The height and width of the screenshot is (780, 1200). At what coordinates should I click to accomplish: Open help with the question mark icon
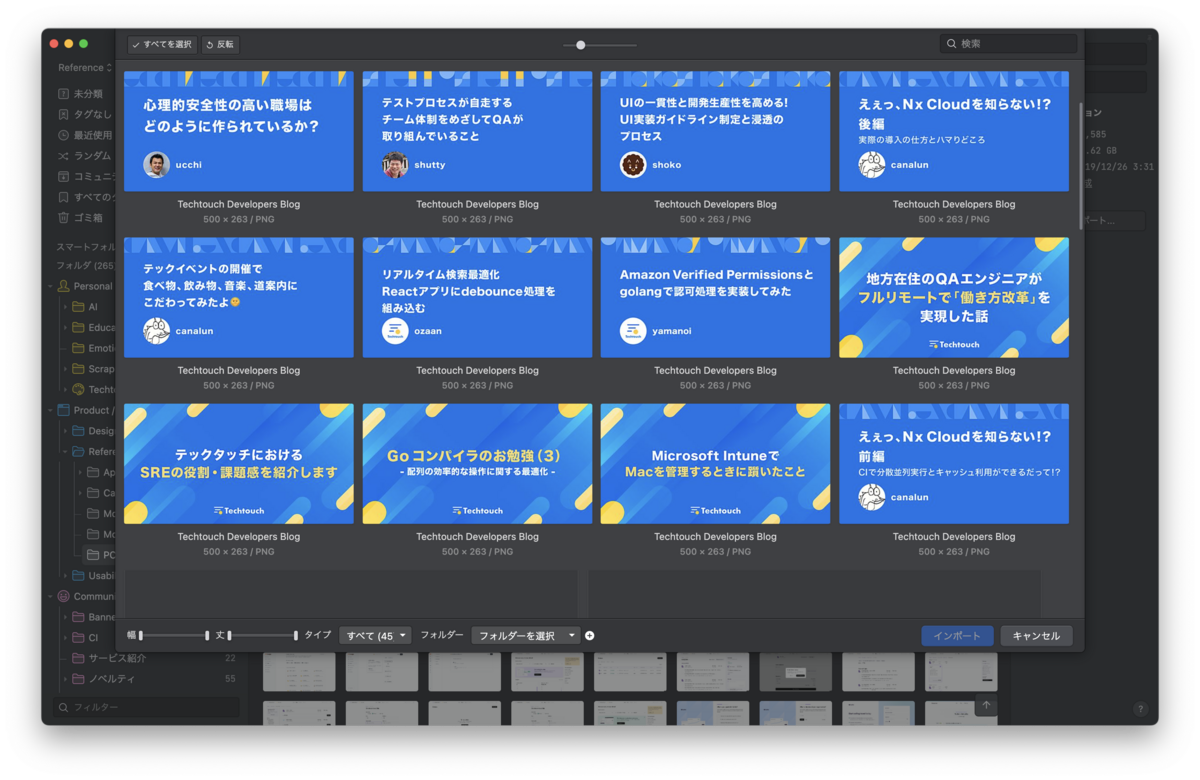[1140, 709]
